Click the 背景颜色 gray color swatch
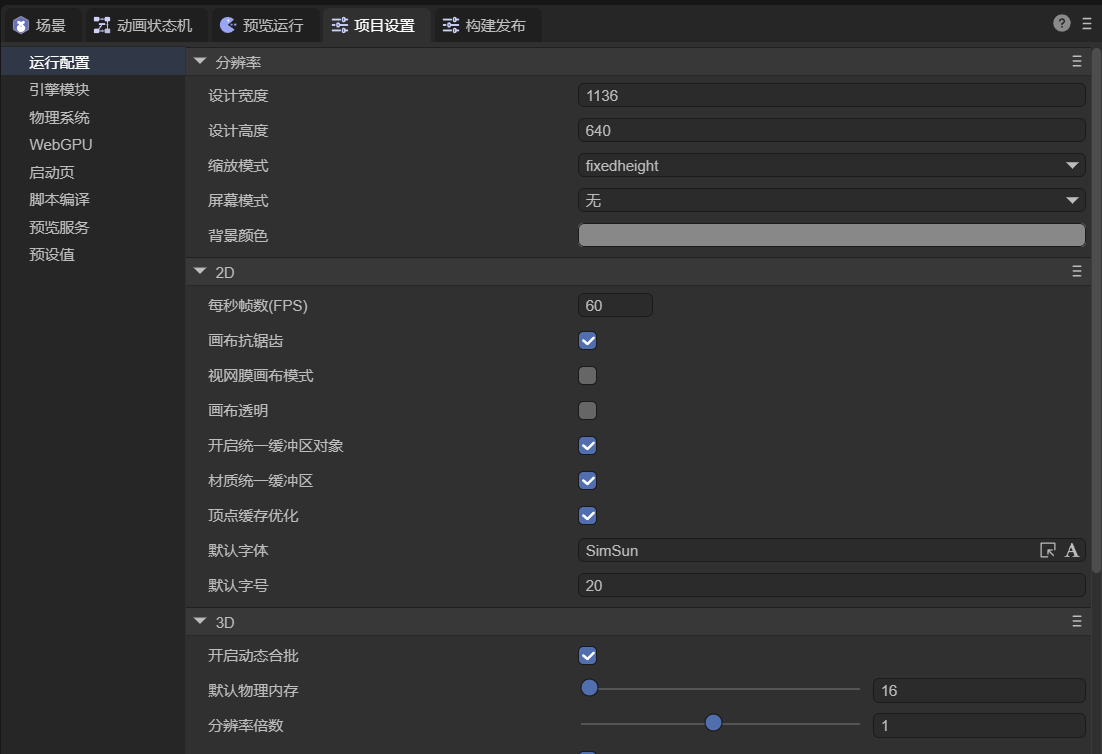Image resolution: width=1102 pixels, height=754 pixels. (x=831, y=236)
